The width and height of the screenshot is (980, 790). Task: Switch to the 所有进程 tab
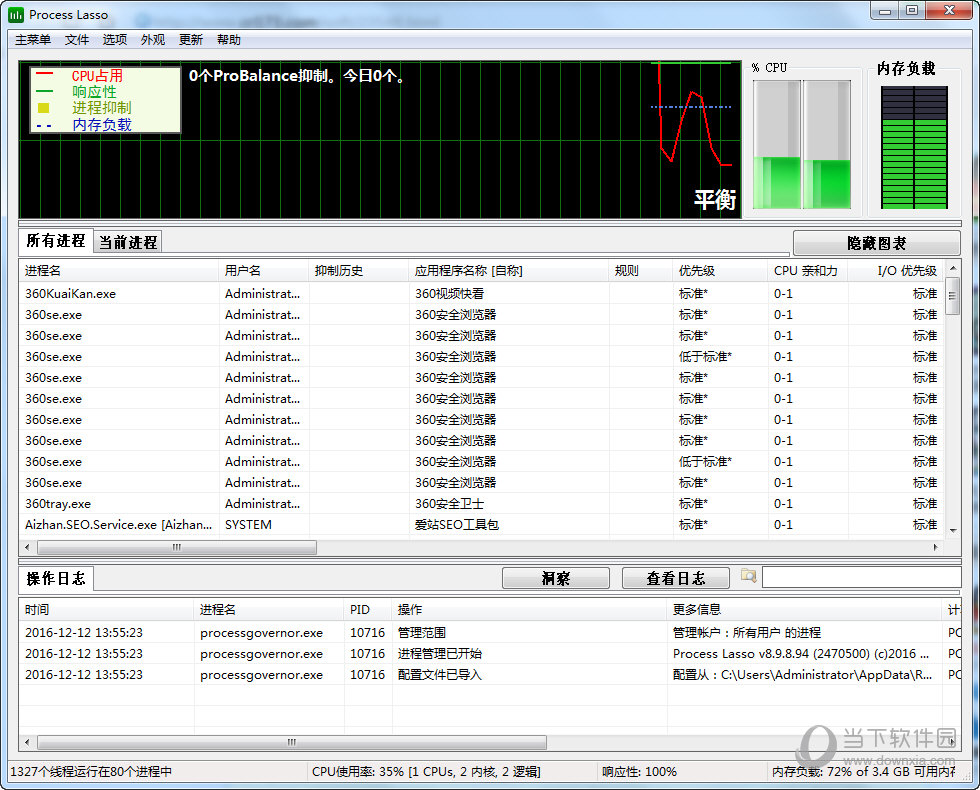(x=56, y=241)
